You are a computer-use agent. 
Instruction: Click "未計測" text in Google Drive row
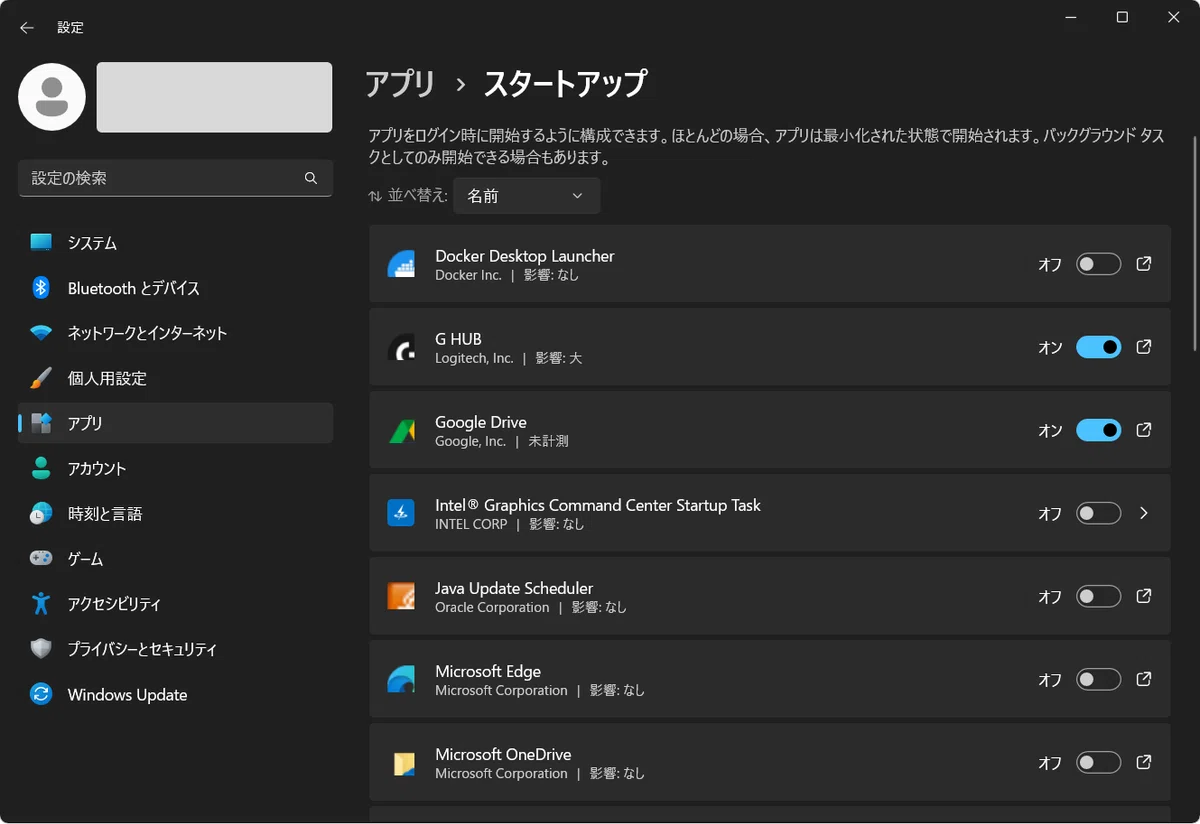click(548, 441)
